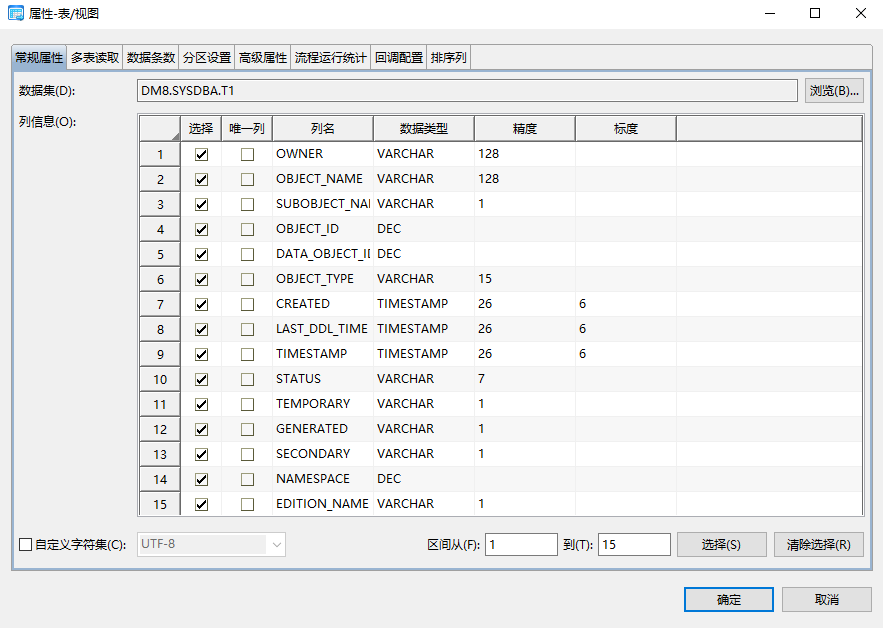Confirm with the 确定 button

[x=729, y=599]
